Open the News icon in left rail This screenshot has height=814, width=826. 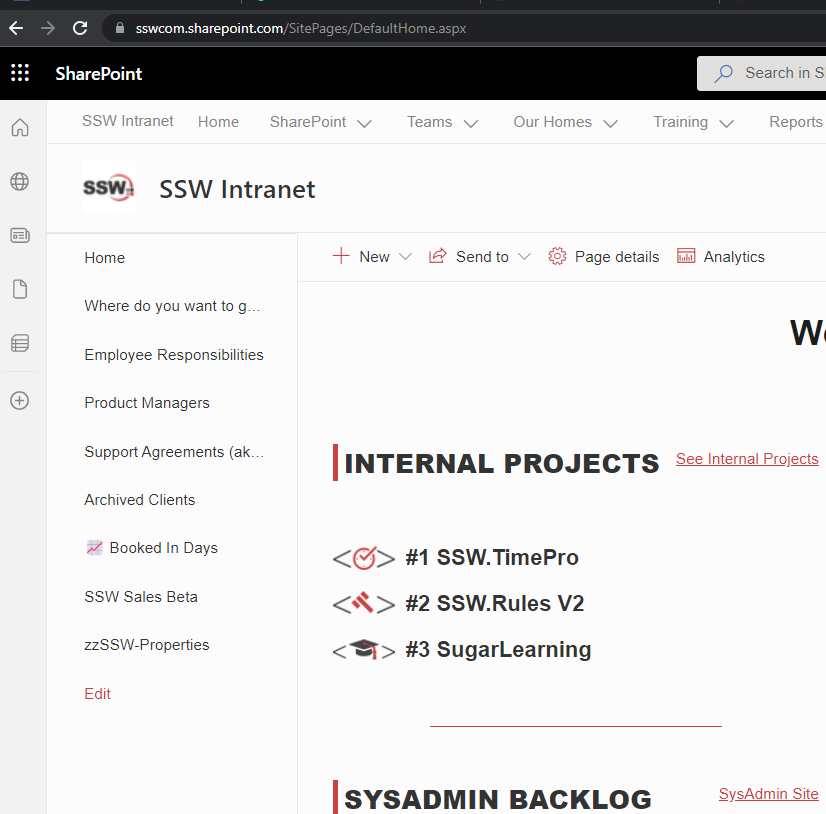(x=20, y=236)
